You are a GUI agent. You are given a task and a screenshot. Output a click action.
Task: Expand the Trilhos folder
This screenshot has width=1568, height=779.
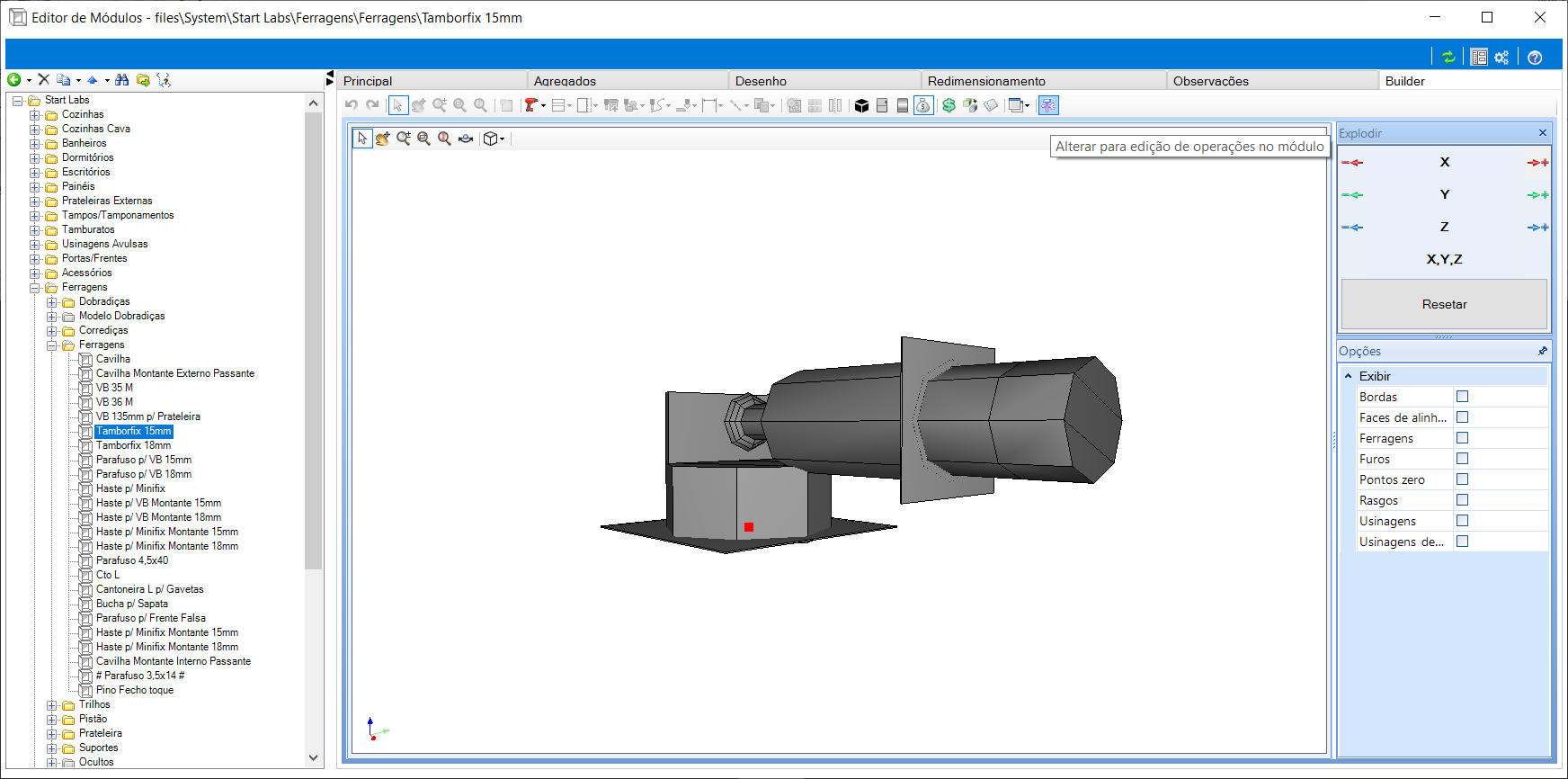[51, 705]
